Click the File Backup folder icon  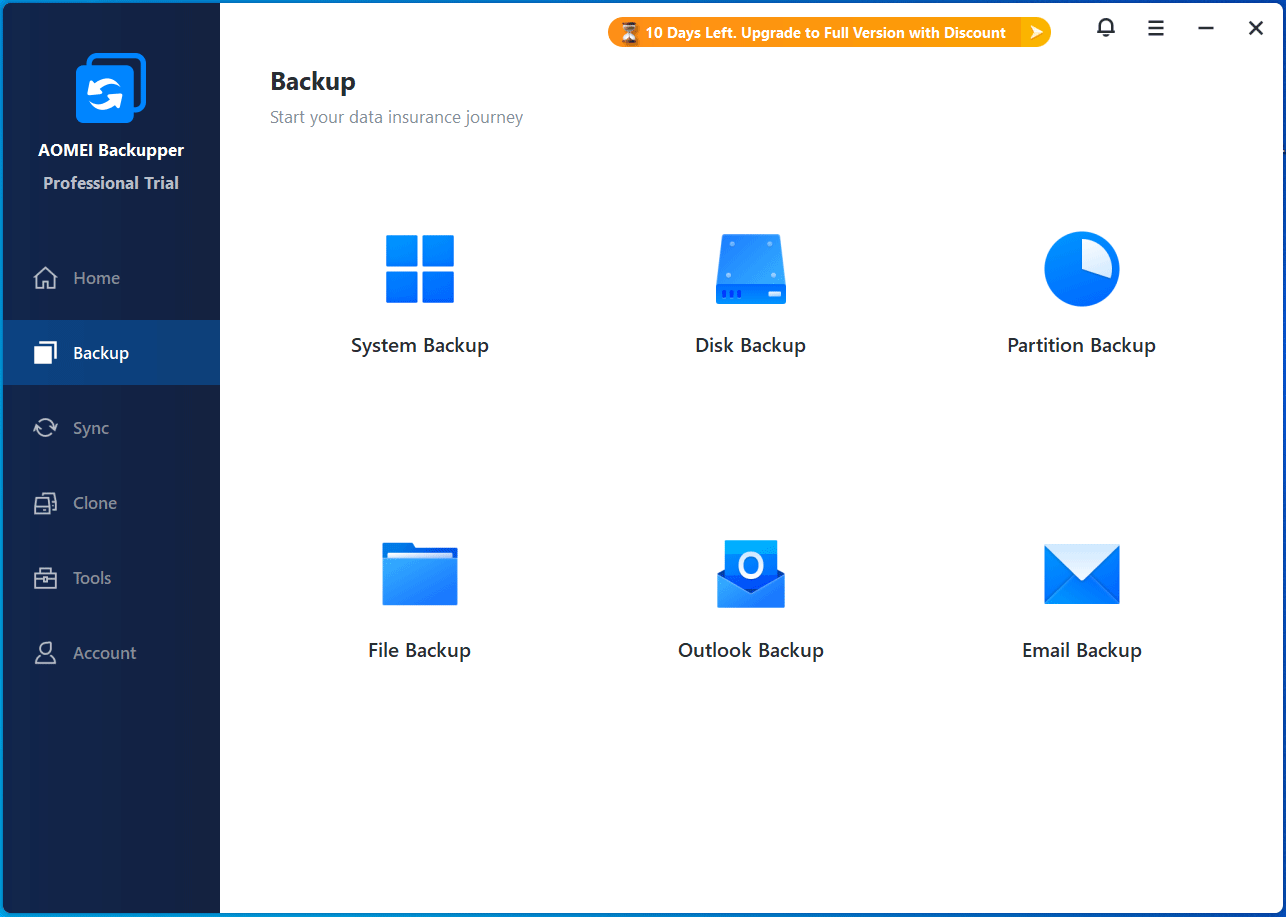coord(420,574)
